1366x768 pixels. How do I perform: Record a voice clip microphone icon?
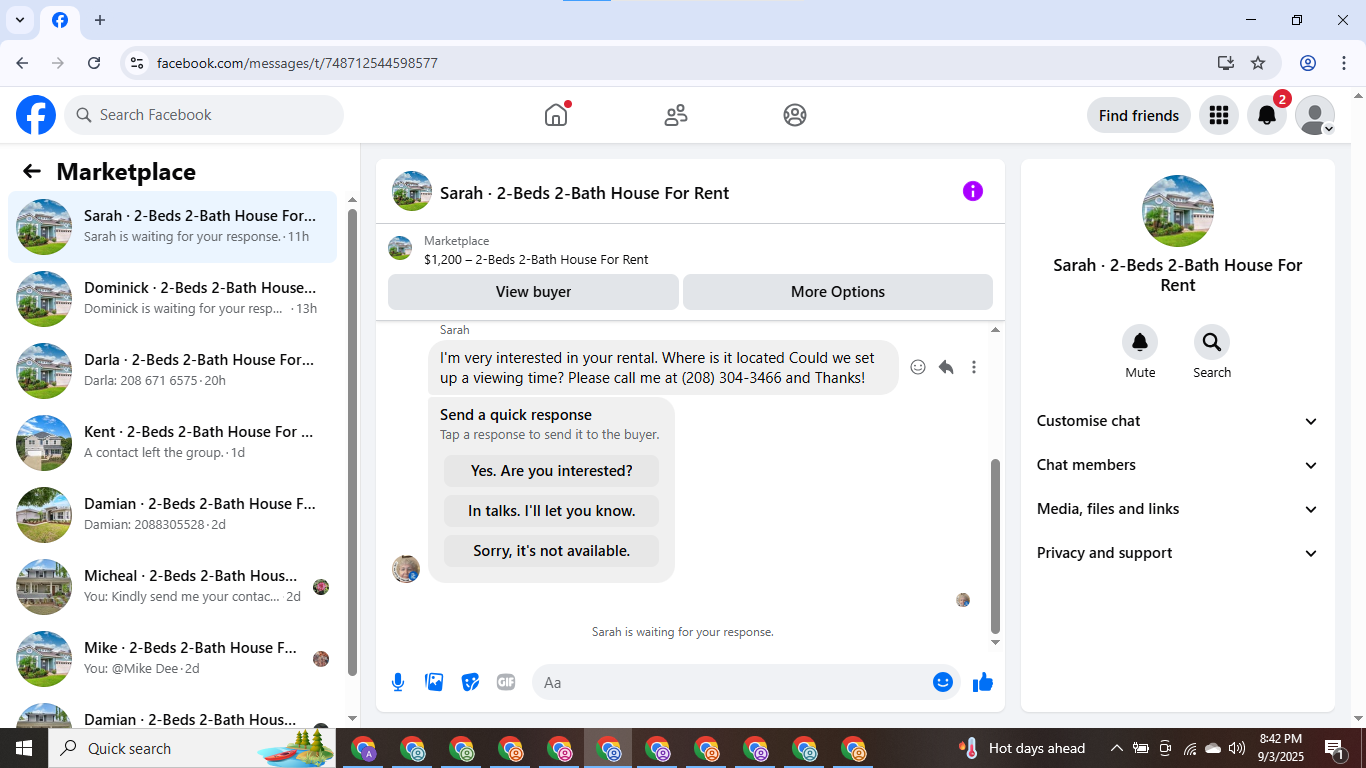[398, 682]
